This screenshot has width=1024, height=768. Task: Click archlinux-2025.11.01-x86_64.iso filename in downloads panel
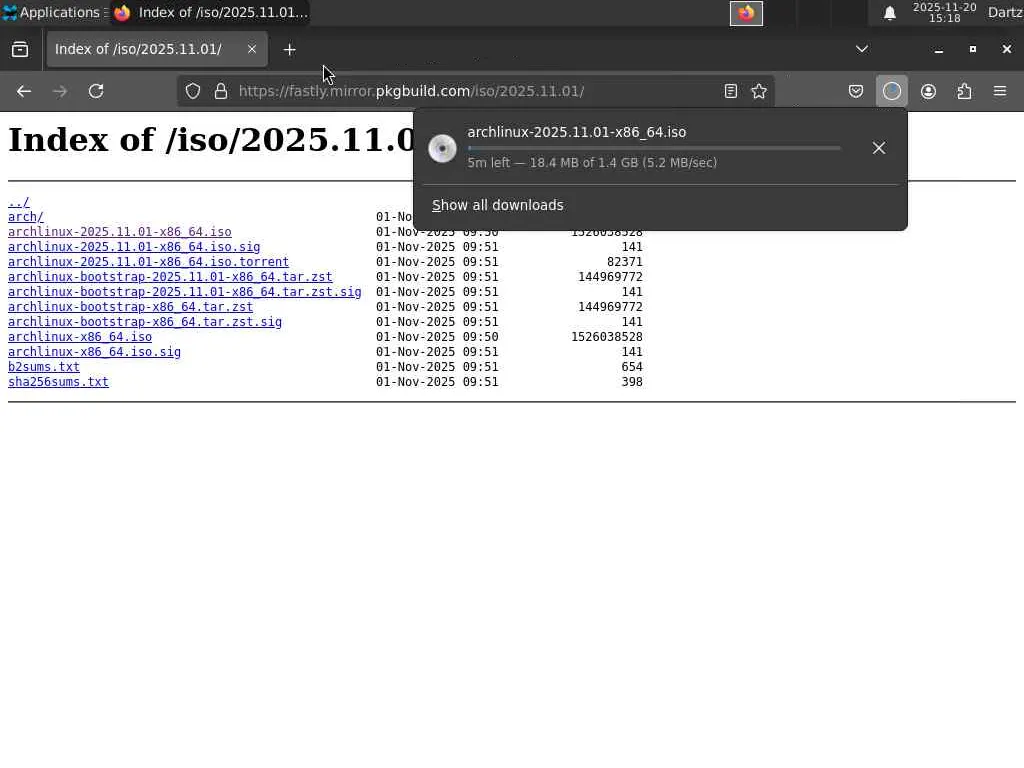click(577, 132)
